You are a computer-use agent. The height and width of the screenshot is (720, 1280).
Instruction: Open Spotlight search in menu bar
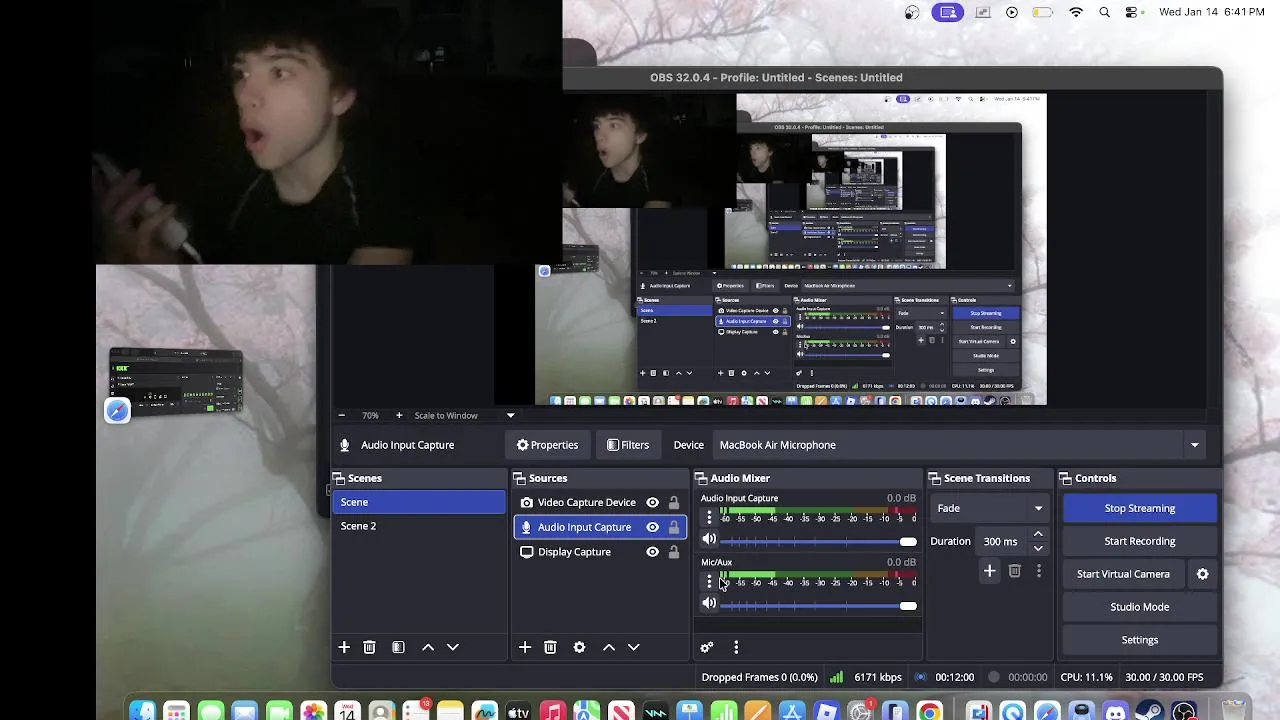1104,12
